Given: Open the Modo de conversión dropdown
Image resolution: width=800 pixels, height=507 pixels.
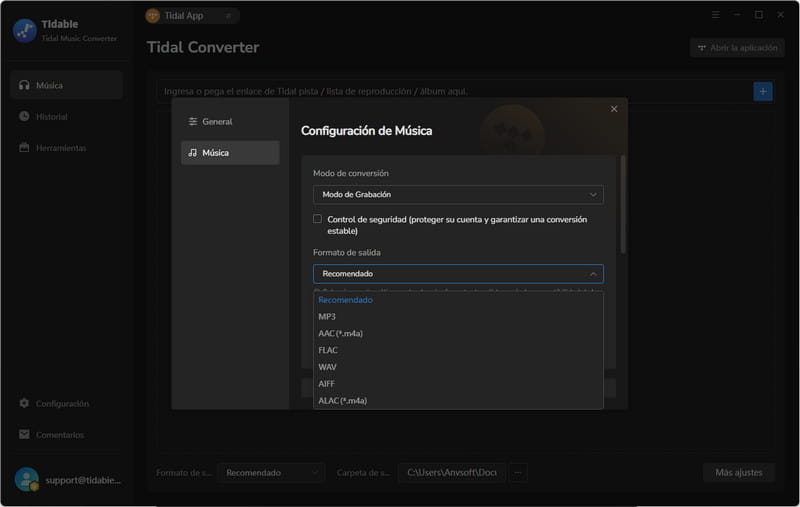Looking at the screenshot, I should pyautogui.click(x=458, y=195).
